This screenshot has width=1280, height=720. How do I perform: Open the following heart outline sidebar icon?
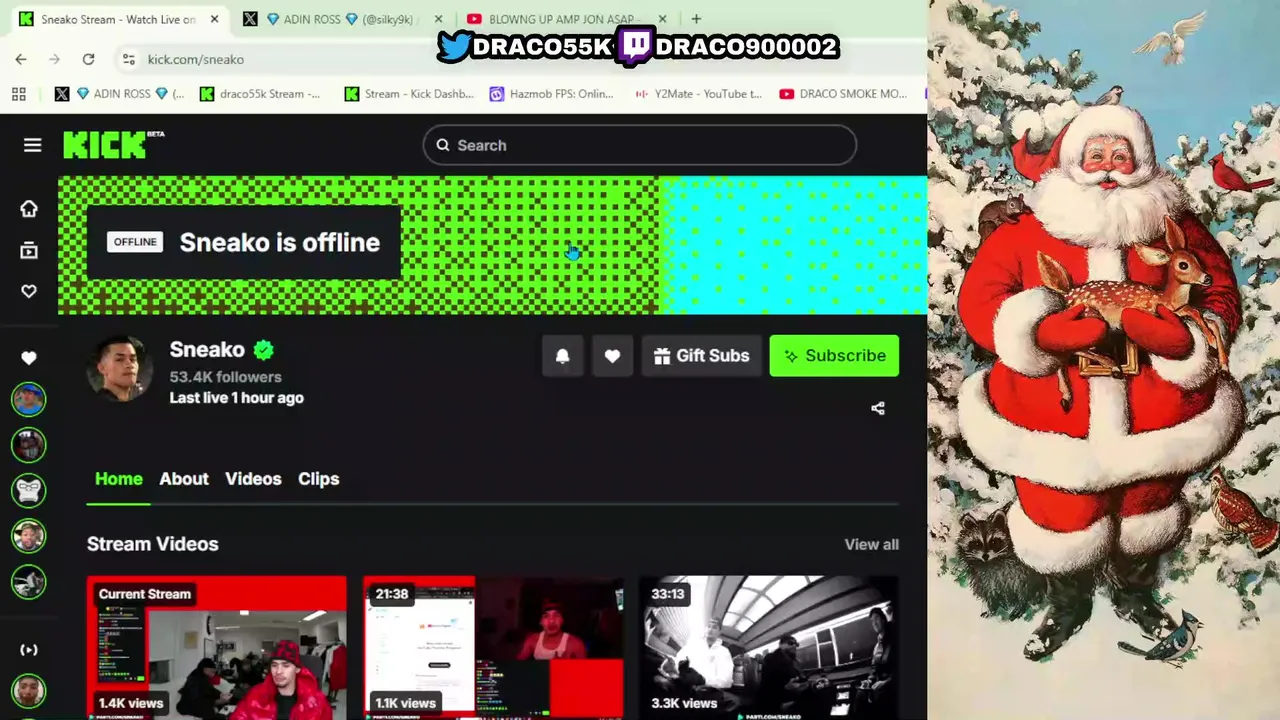tap(29, 291)
